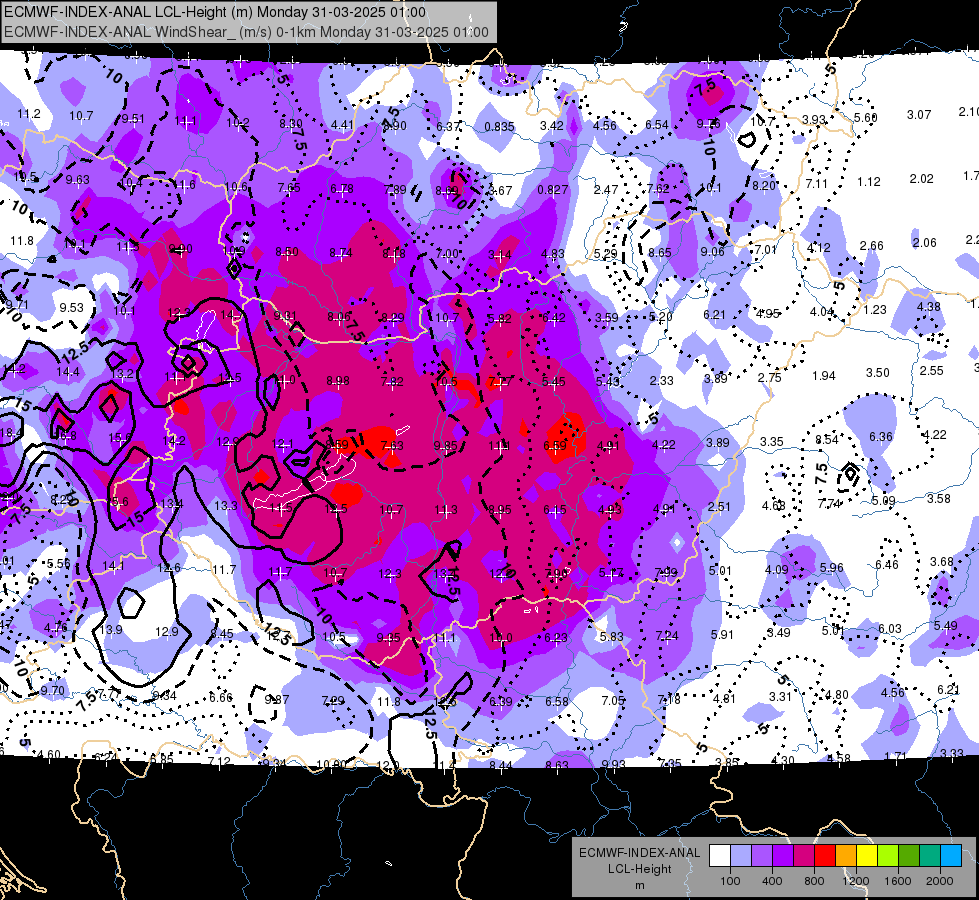This screenshot has width=979, height=900.
Task: Click the wind shear value 1.71
Action: pyautogui.click(x=895, y=756)
